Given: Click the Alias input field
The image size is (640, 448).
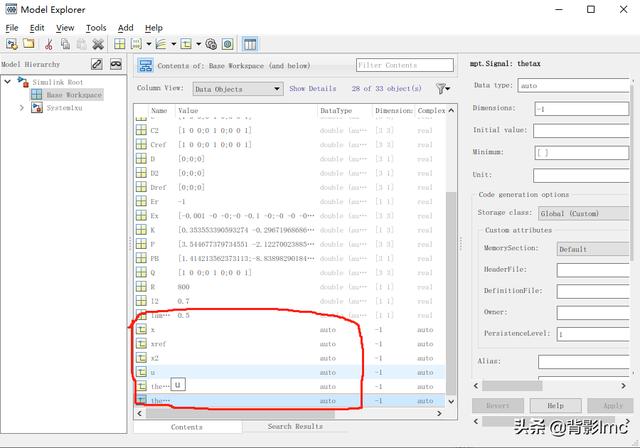Looking at the screenshot, I should (x=584, y=362).
